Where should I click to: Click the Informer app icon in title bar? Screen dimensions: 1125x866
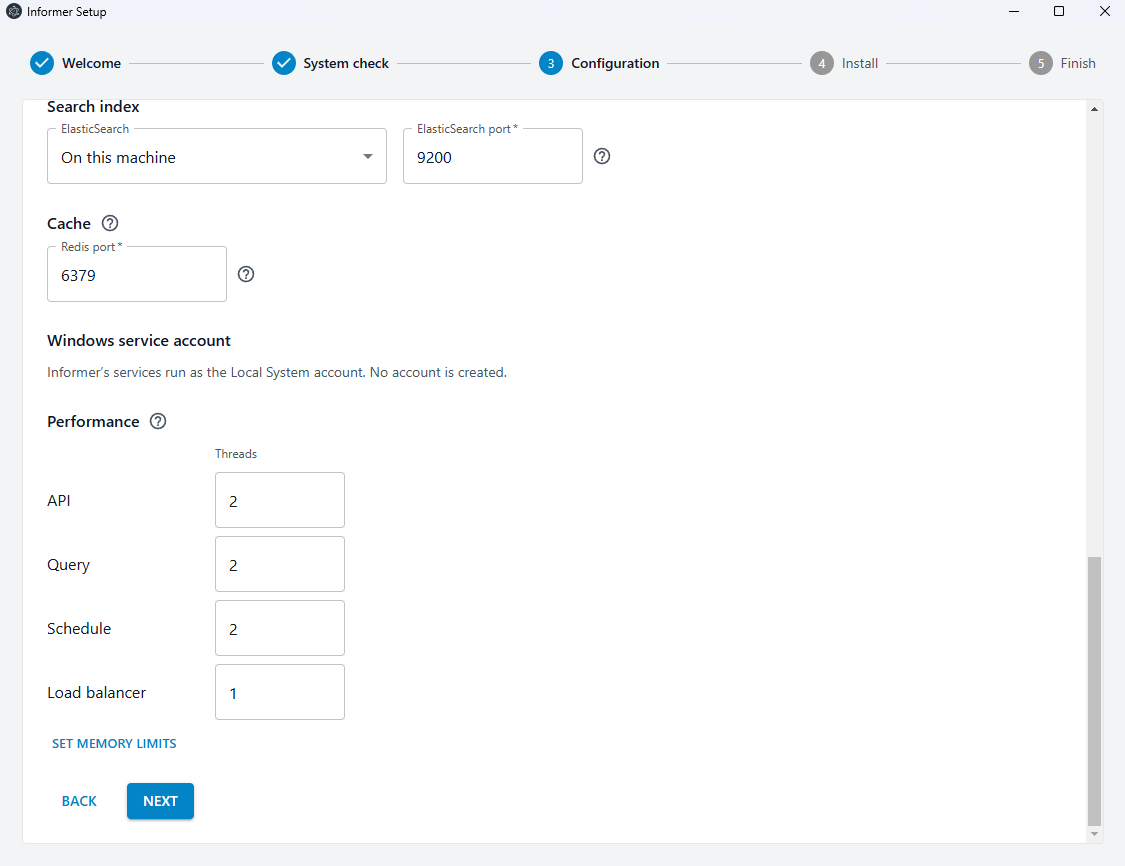click(x=14, y=11)
